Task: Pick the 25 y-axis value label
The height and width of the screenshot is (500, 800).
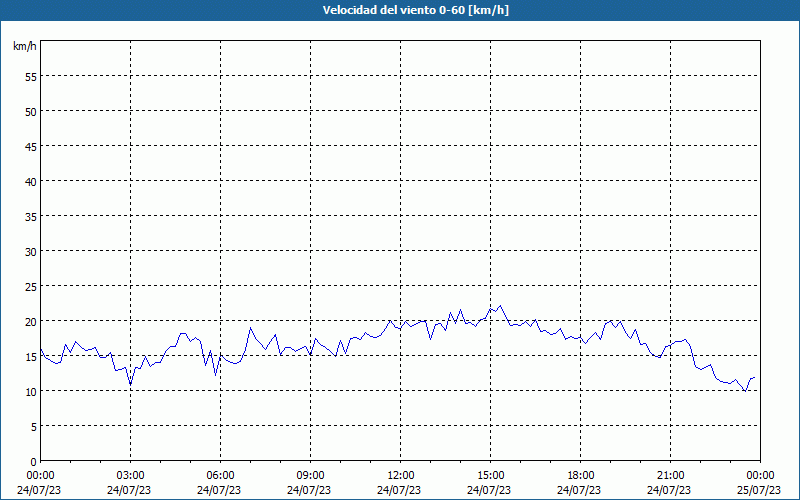Action: tap(29, 286)
